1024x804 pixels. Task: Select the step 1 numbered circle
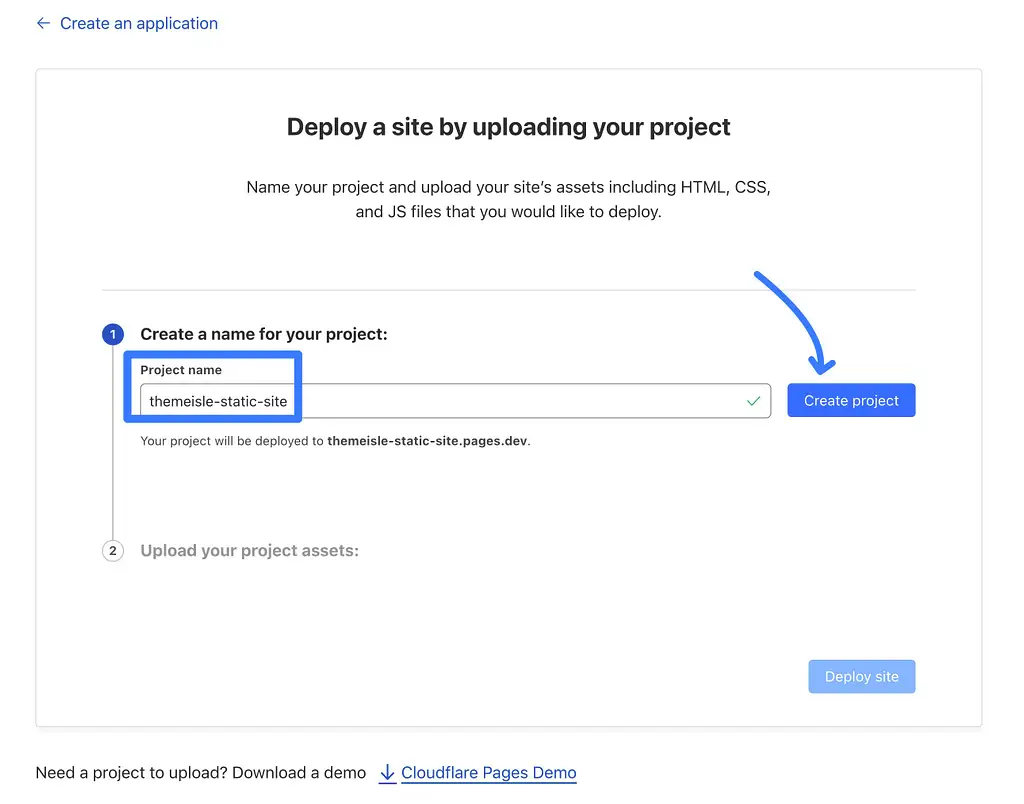coord(112,334)
